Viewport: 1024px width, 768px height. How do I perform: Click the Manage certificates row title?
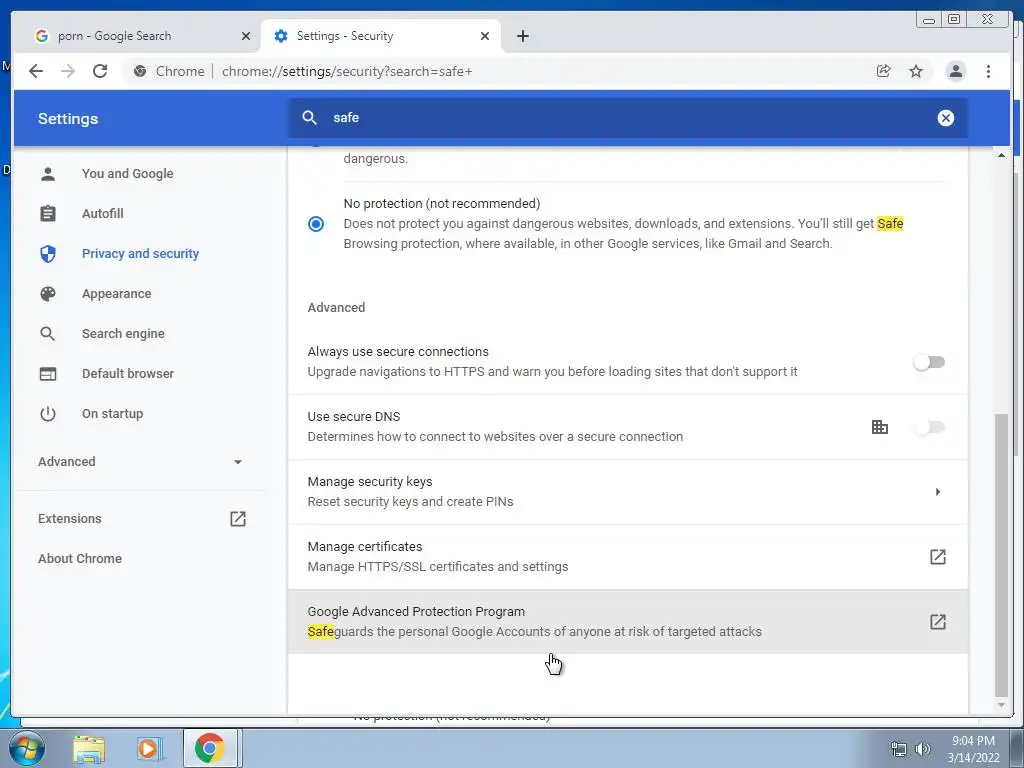364,547
